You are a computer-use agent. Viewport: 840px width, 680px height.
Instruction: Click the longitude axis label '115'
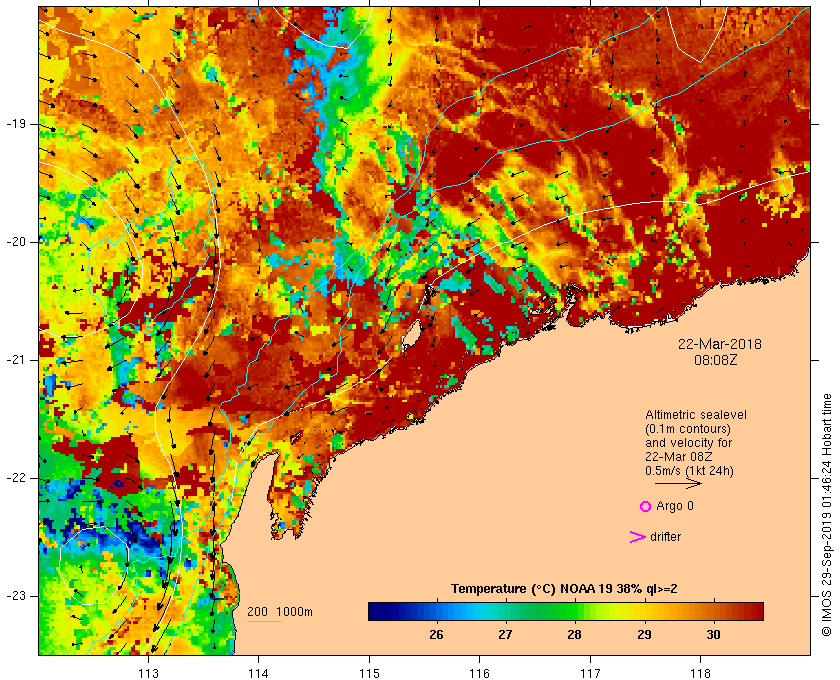369,673
